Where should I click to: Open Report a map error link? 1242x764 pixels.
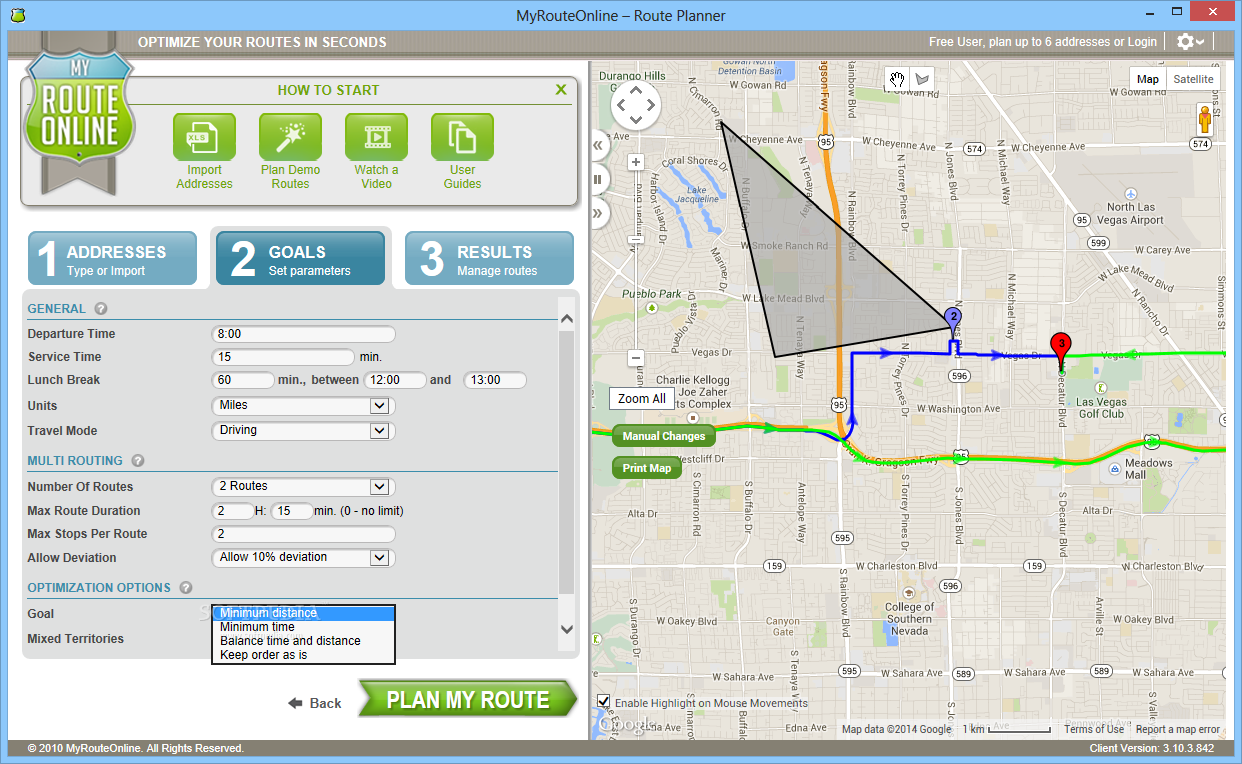click(1178, 729)
